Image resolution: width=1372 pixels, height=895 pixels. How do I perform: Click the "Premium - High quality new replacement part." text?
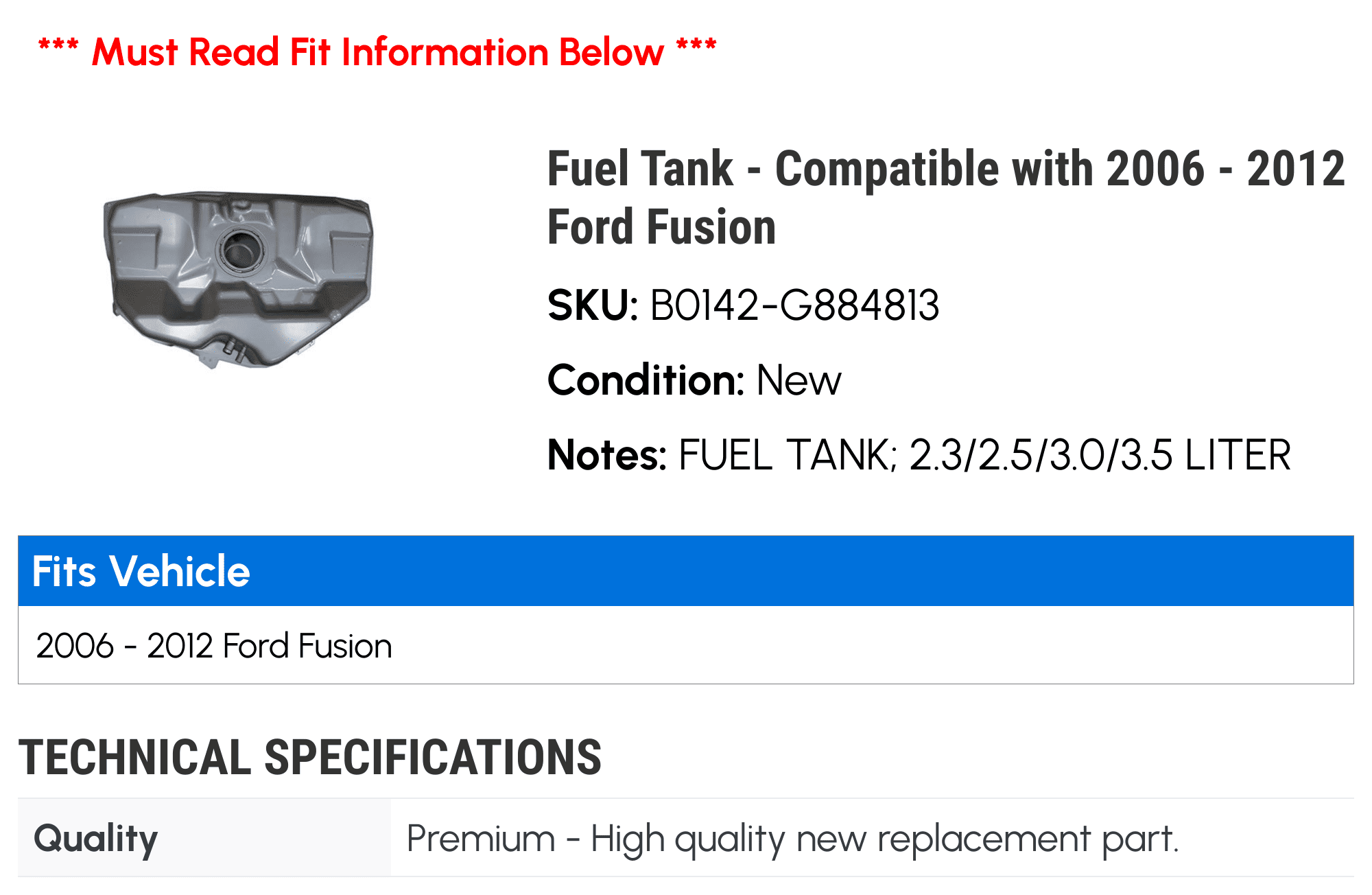tap(792, 838)
